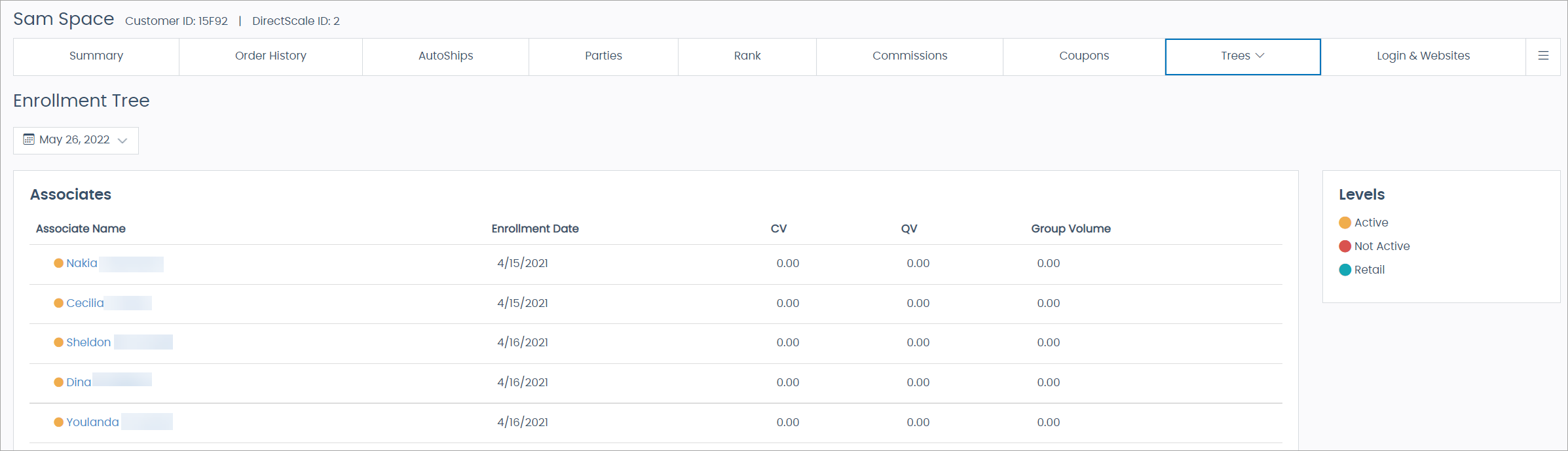The image size is (1568, 451).
Task: Click the orange status dot next to Cecilia
Action: 58,303
